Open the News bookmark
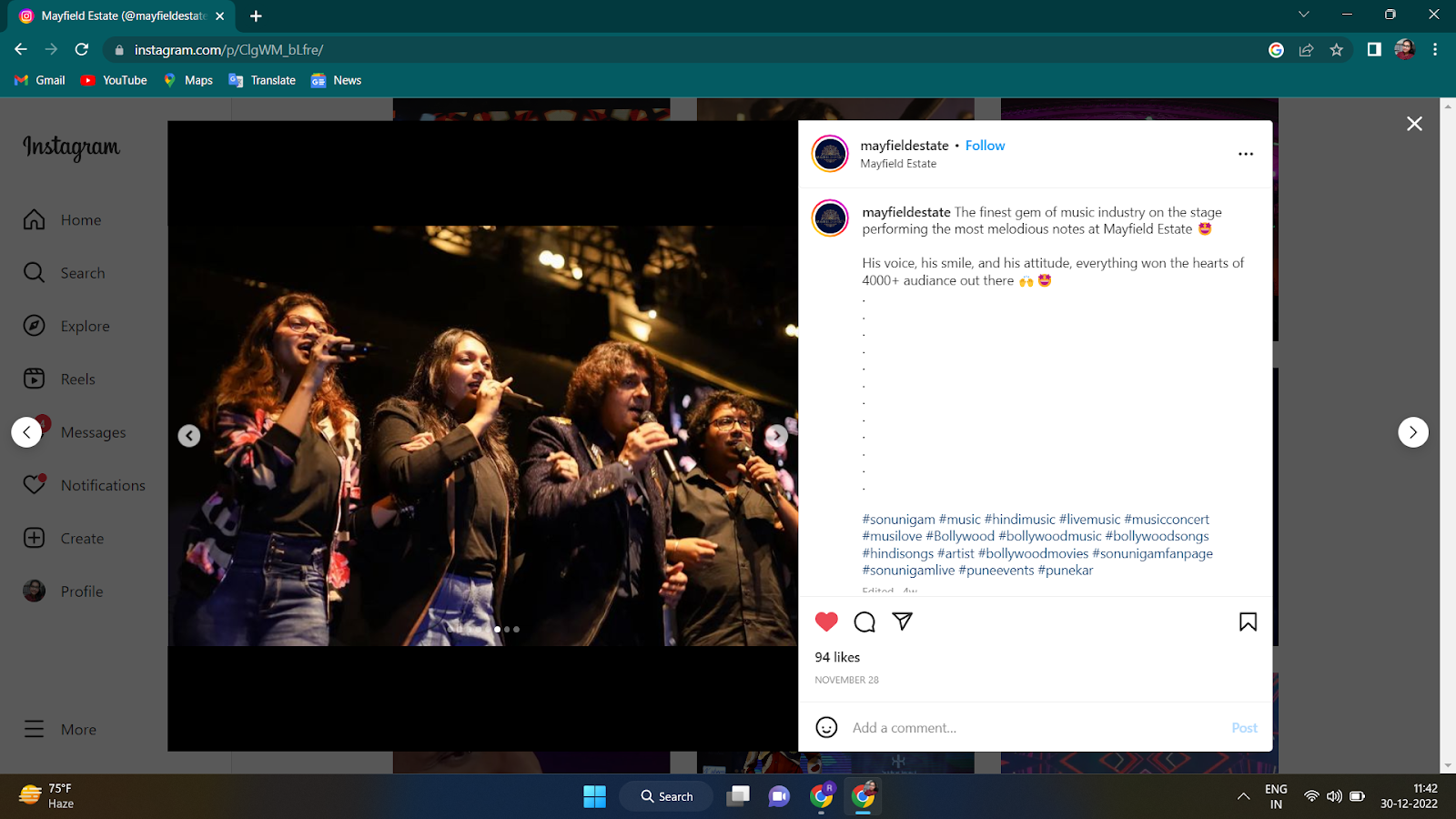 click(336, 80)
